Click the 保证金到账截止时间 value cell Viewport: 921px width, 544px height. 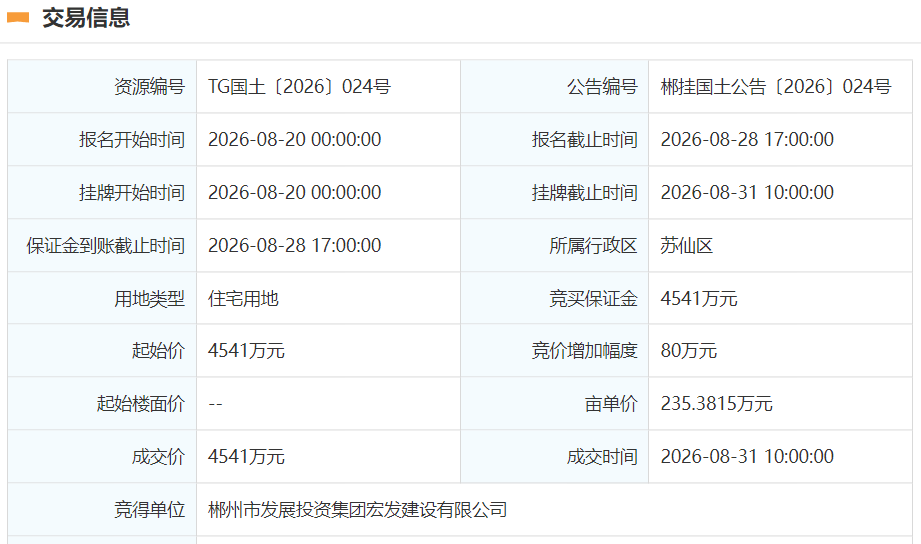328,245
